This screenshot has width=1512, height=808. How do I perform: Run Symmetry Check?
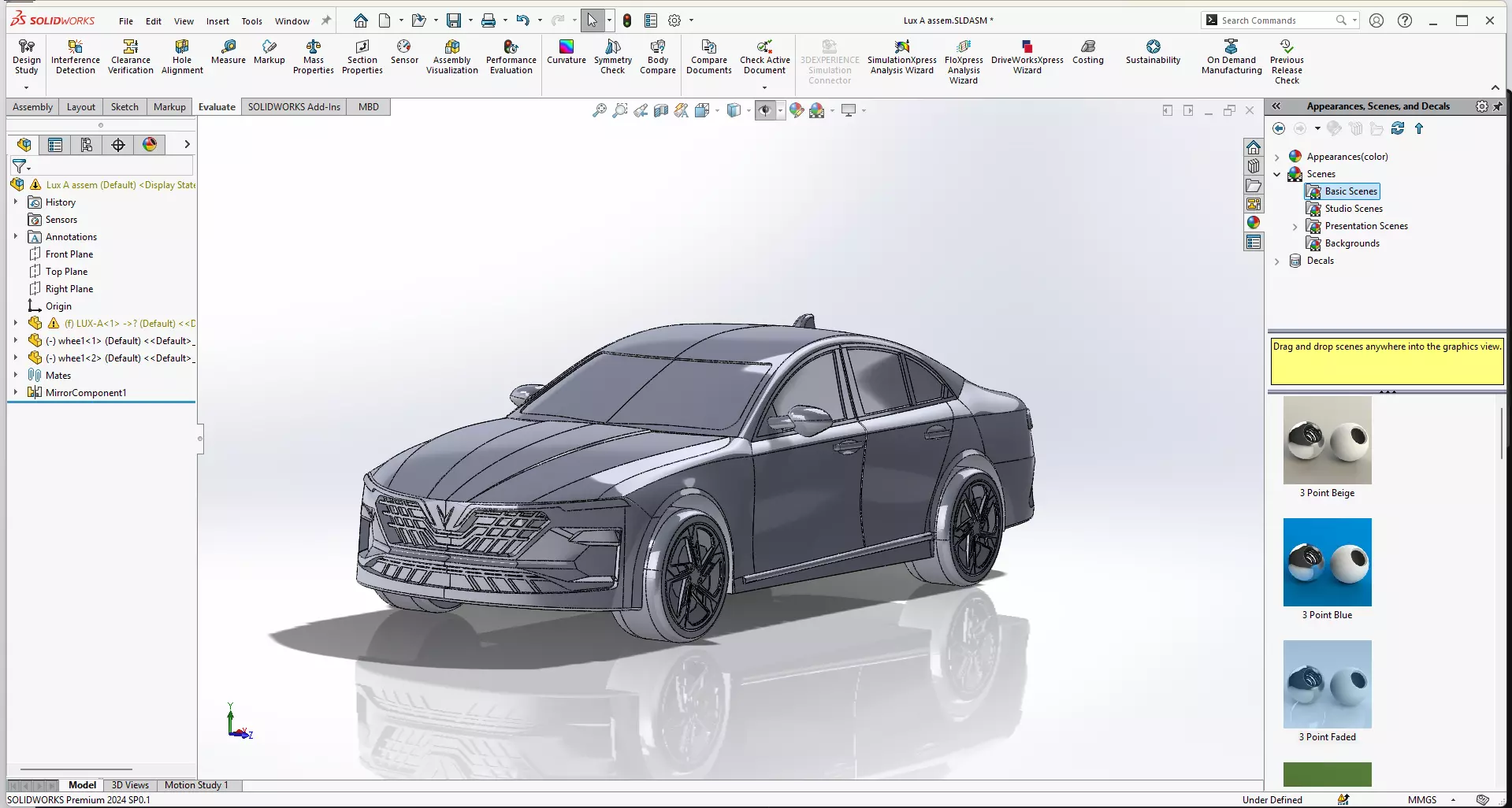coord(613,57)
